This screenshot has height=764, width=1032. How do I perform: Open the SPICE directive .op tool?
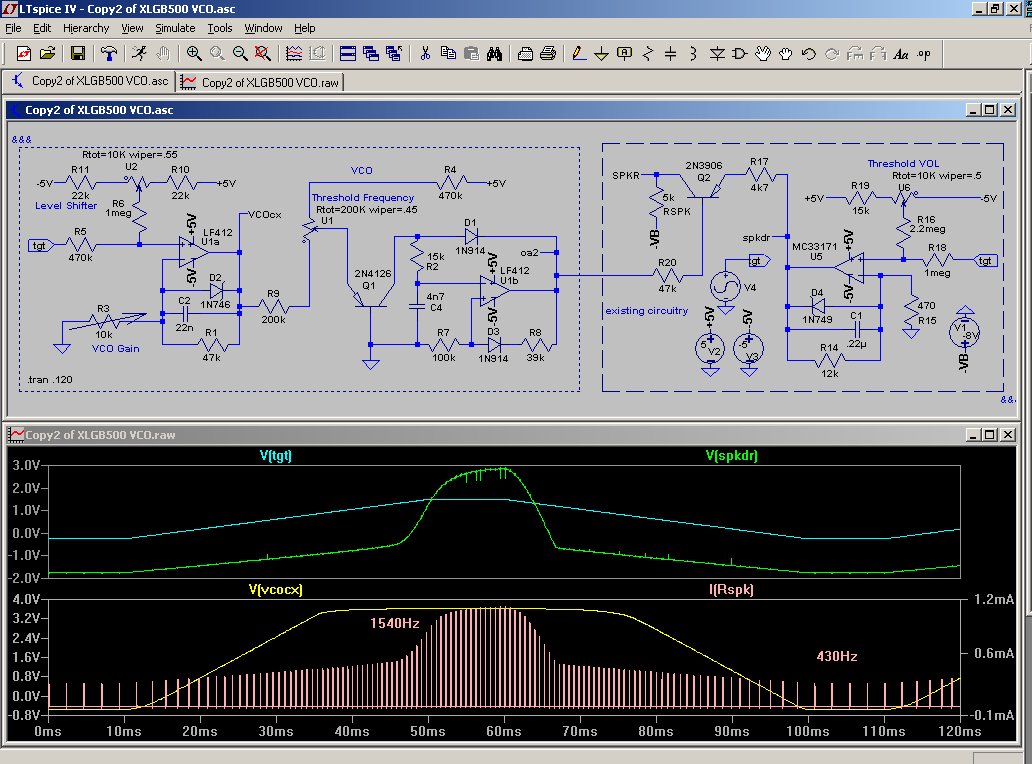click(x=924, y=54)
